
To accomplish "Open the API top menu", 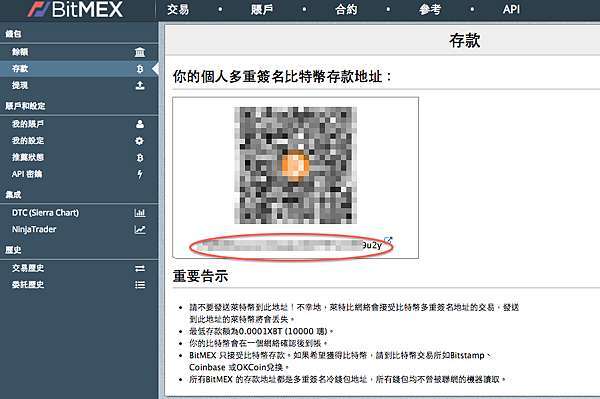I will [x=511, y=9].
